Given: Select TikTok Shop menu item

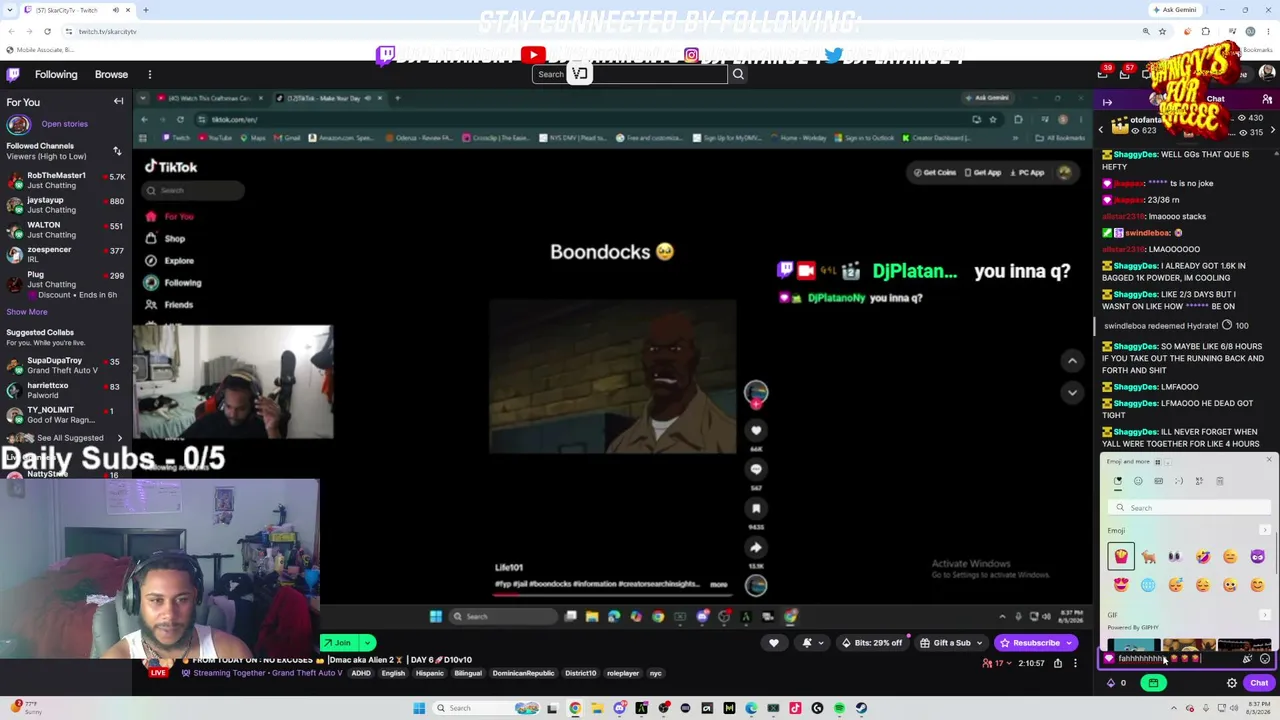Looking at the screenshot, I should click(166, 238).
